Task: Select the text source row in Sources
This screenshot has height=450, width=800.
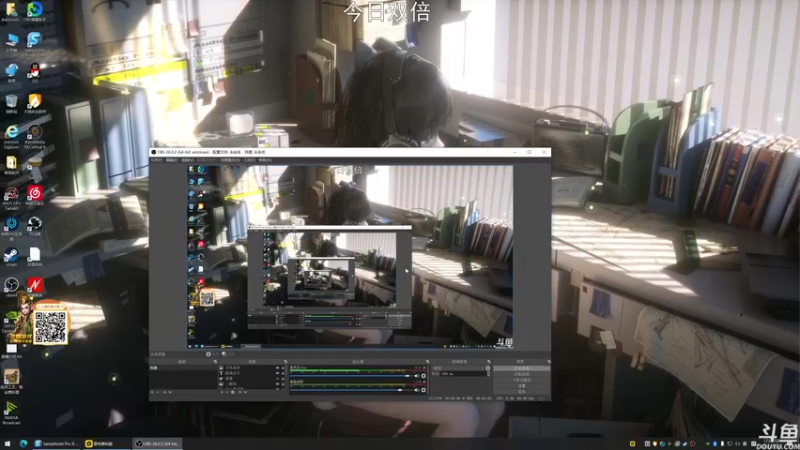Action: (253, 373)
